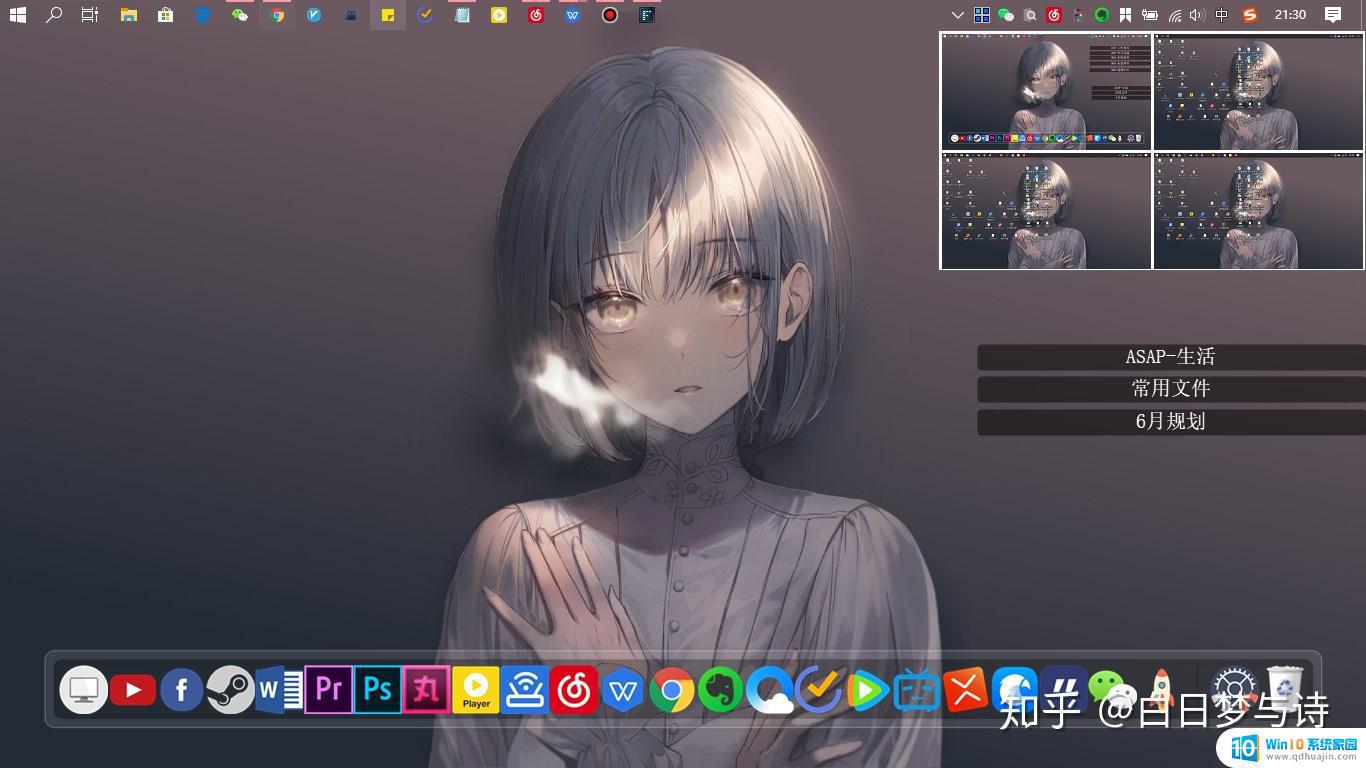
Task: Open NetEase Music tray icon
Action: pos(1054,15)
